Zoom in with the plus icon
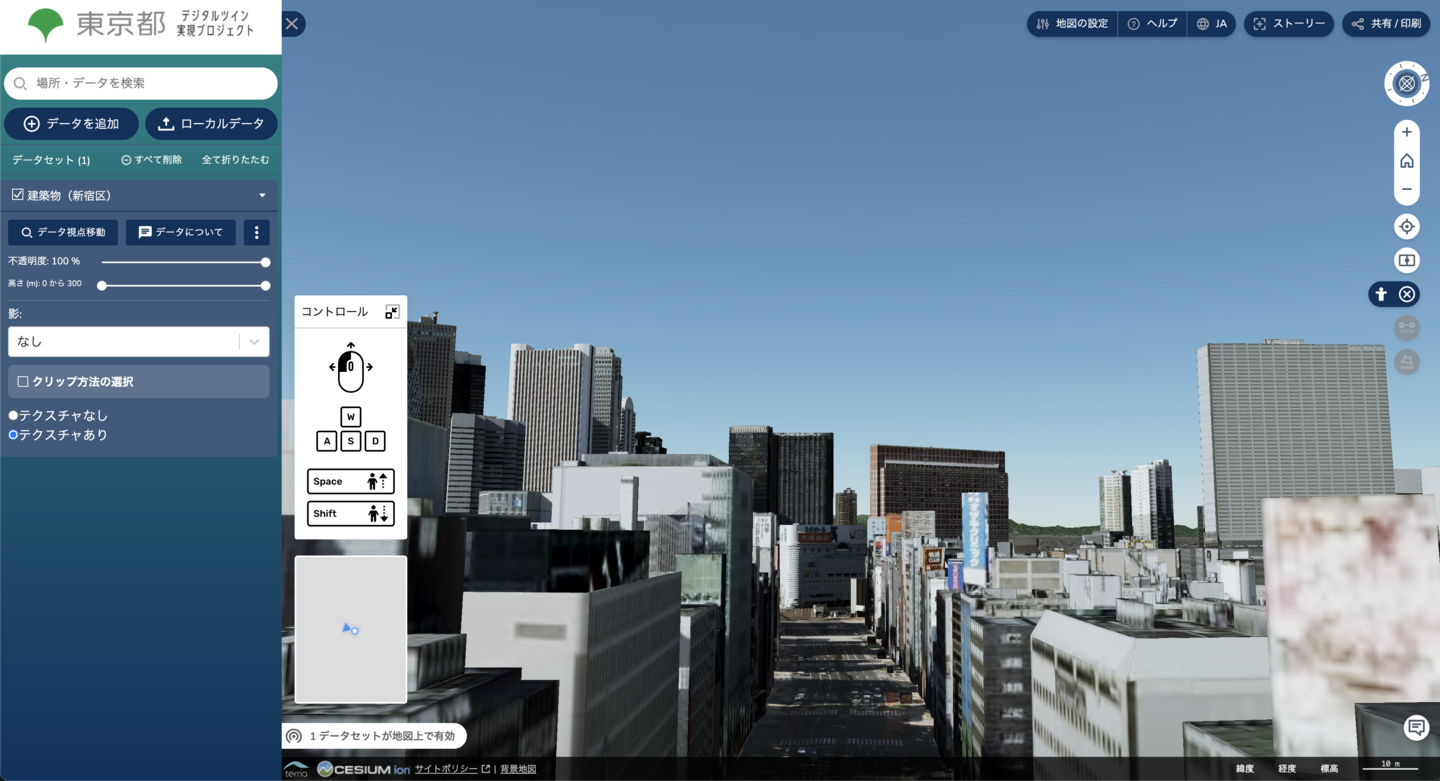 (1406, 132)
